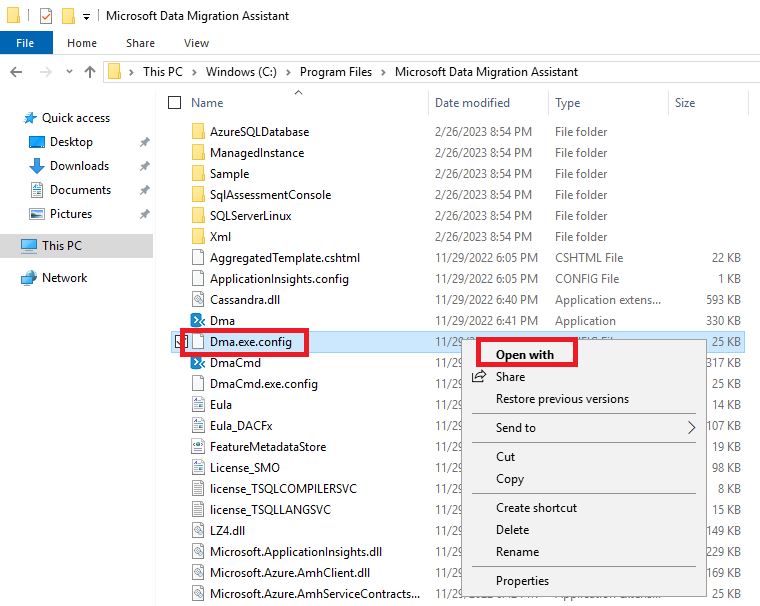Screen dimensions: 760x606
Task: Switch to the Share ribbon tab
Action: point(141,43)
